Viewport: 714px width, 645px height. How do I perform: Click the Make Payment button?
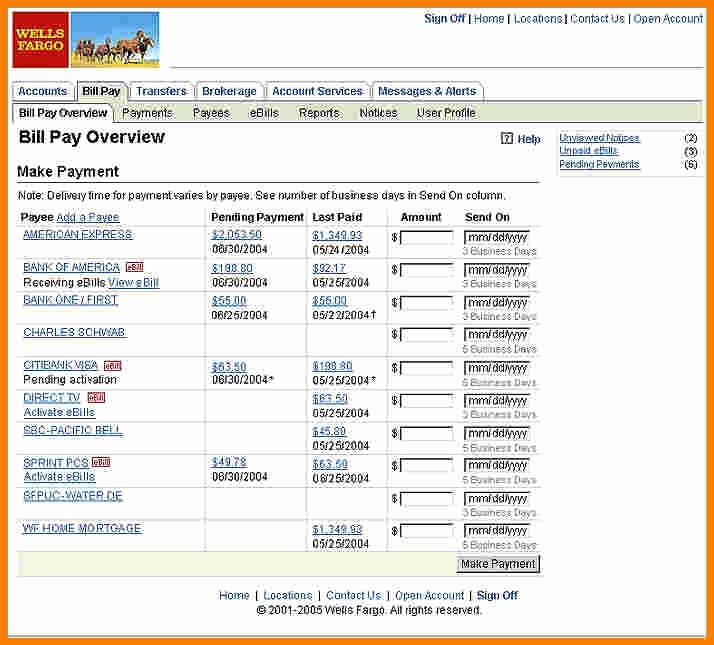(x=498, y=564)
